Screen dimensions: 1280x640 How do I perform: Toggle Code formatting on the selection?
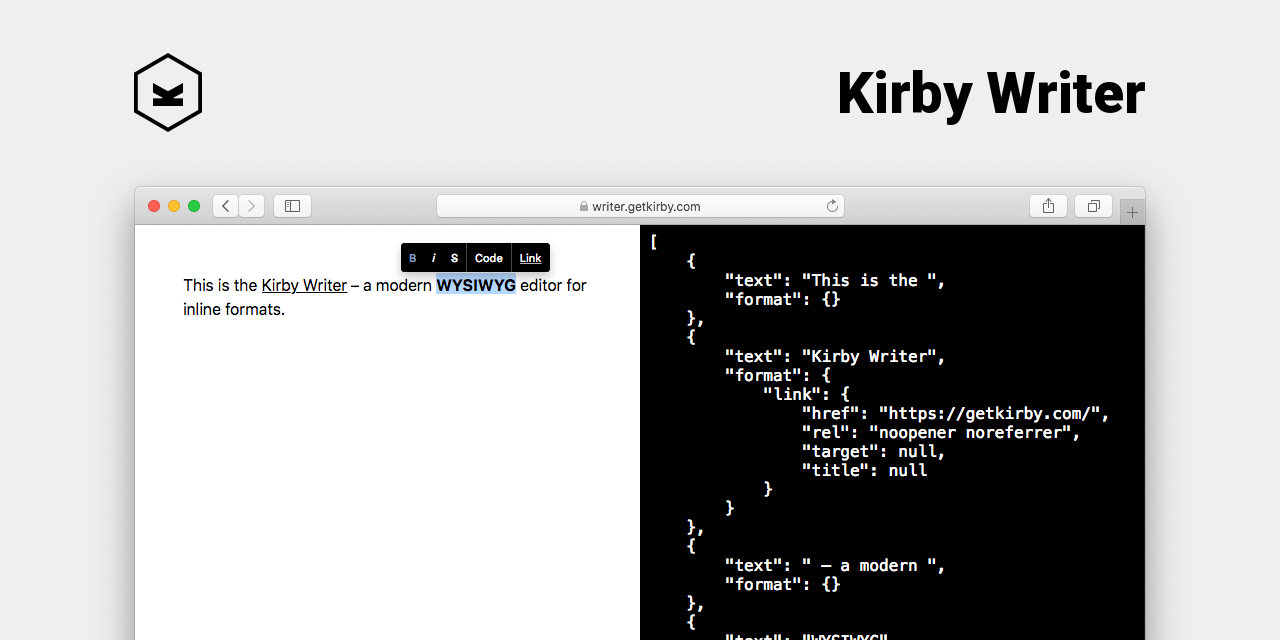488,257
